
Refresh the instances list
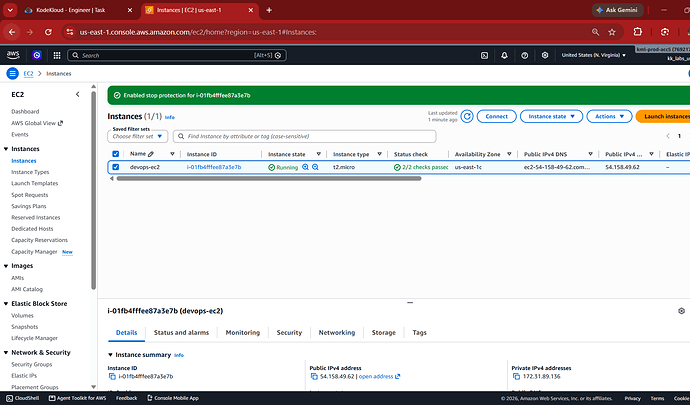(467, 116)
